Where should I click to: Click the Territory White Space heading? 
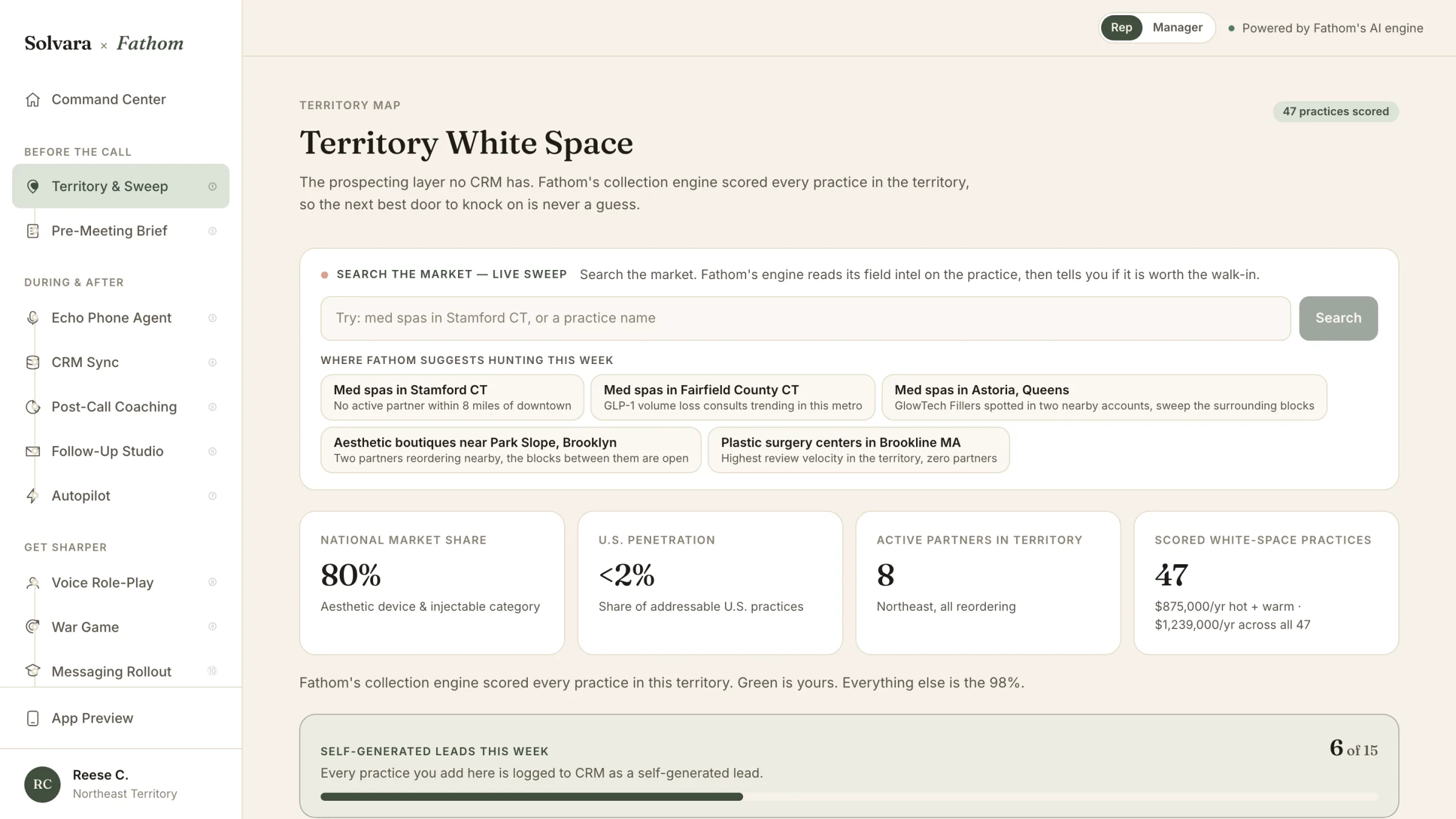[466, 143]
